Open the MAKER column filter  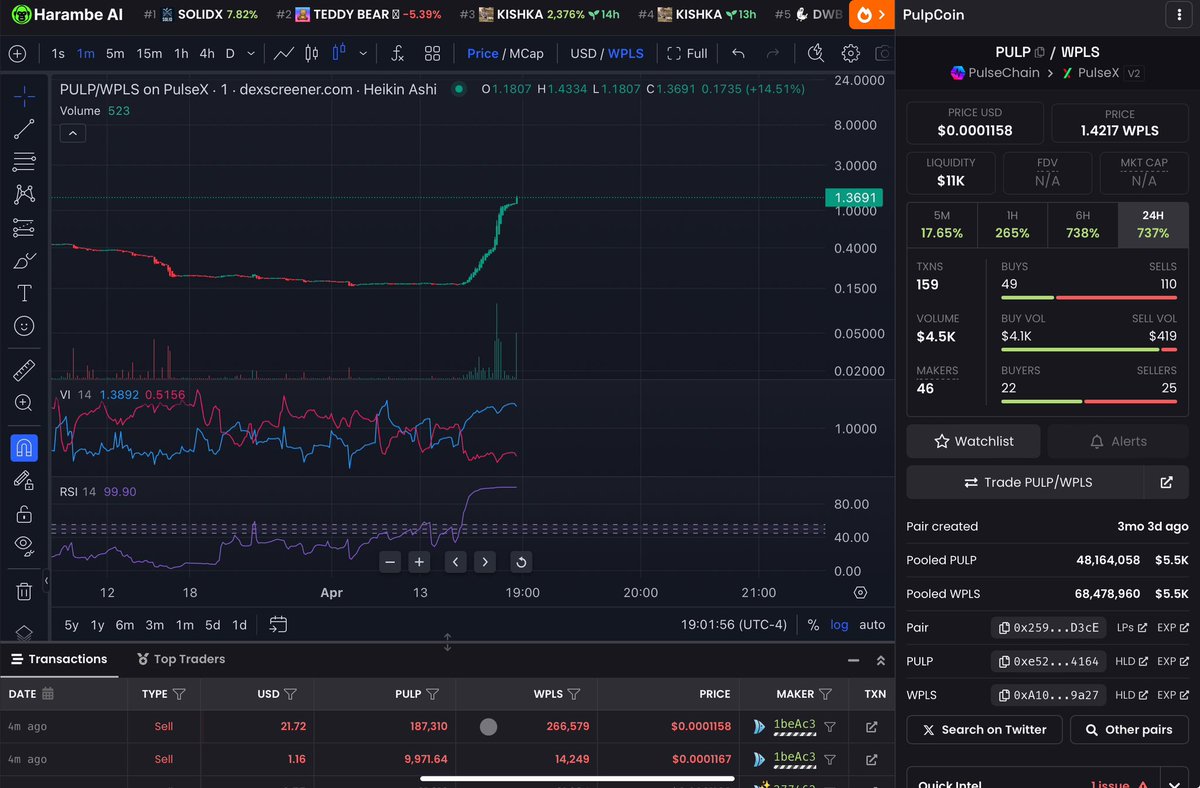click(825, 694)
